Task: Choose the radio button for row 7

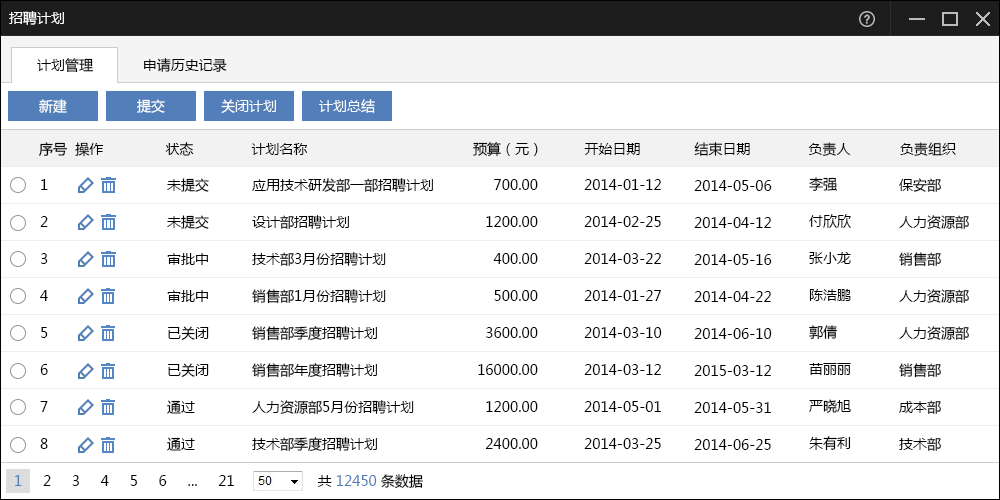Action: 18,407
